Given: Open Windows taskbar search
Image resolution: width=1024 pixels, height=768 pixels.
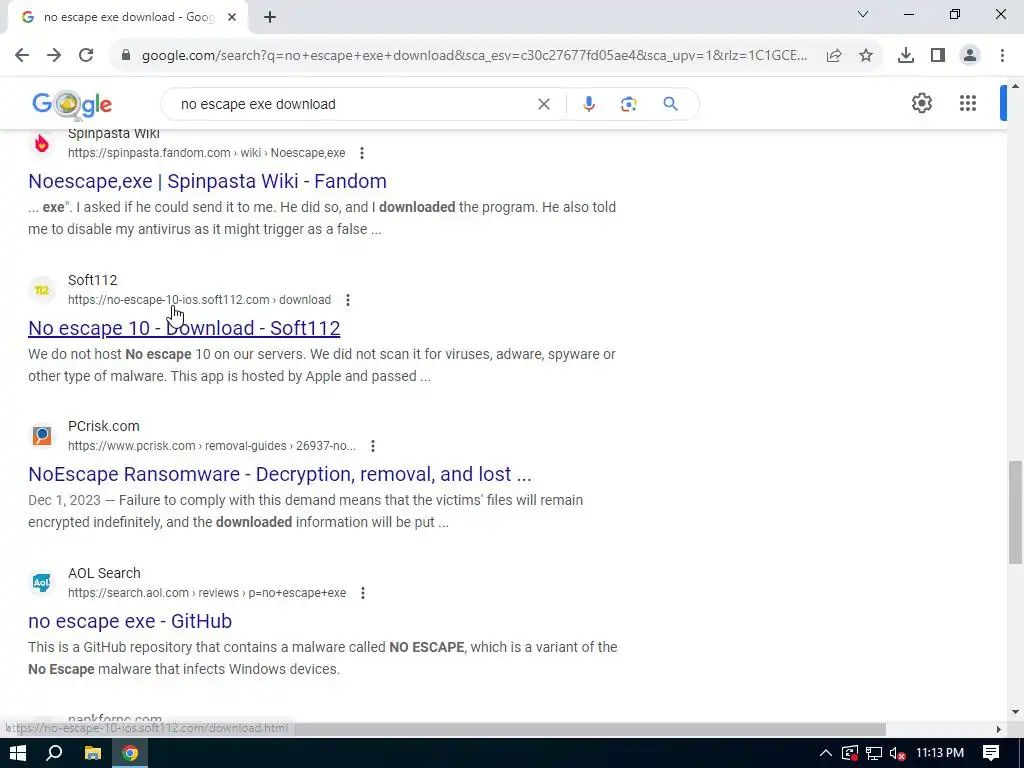Looking at the screenshot, I should pyautogui.click(x=54, y=753).
